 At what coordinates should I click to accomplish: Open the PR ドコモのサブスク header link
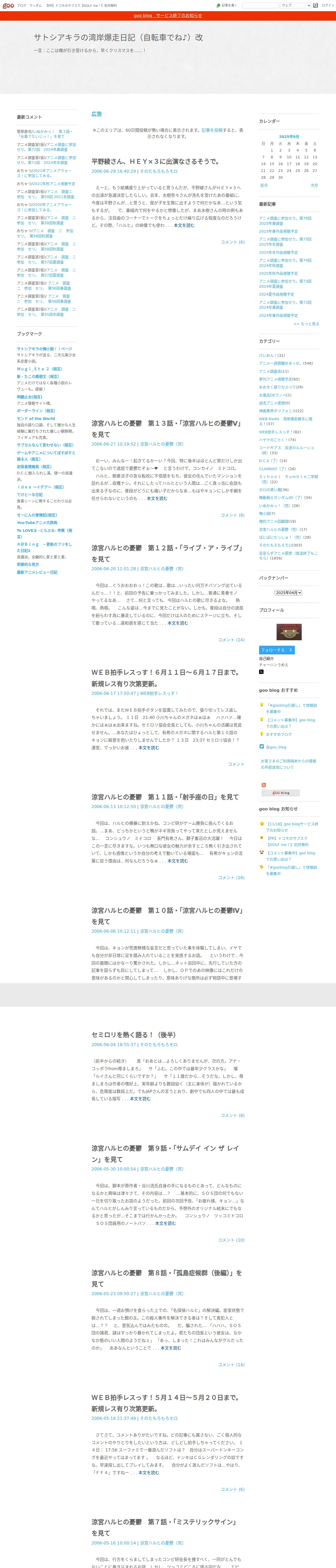point(82,5)
